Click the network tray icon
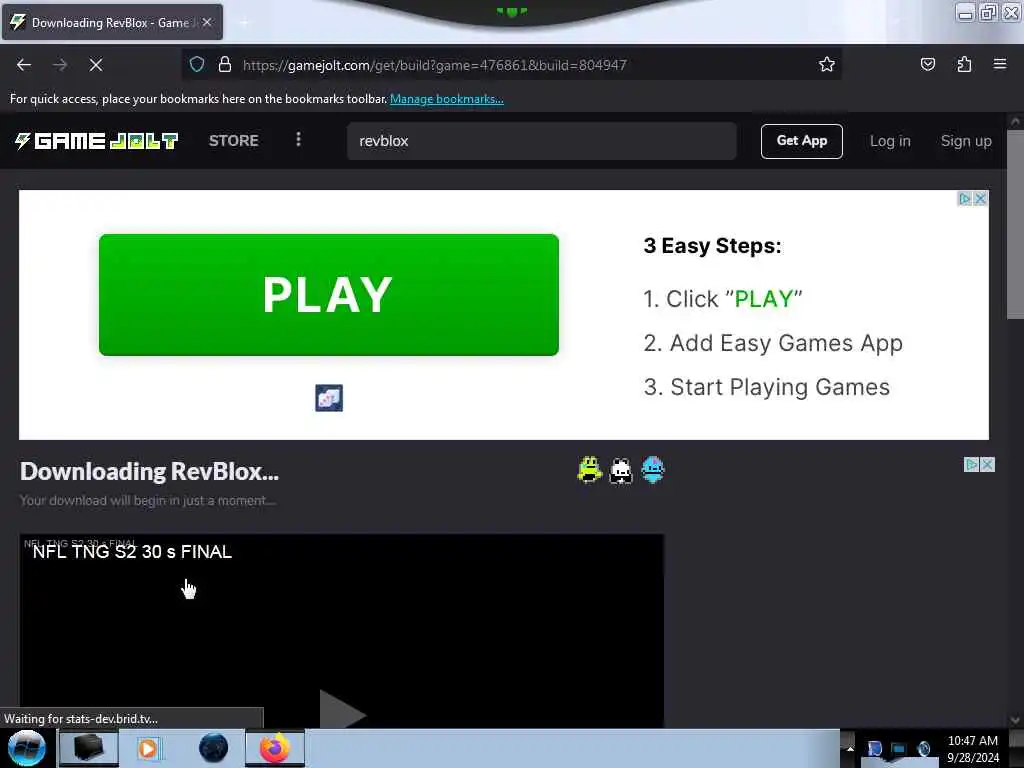This screenshot has height=768, width=1024. coord(899,748)
